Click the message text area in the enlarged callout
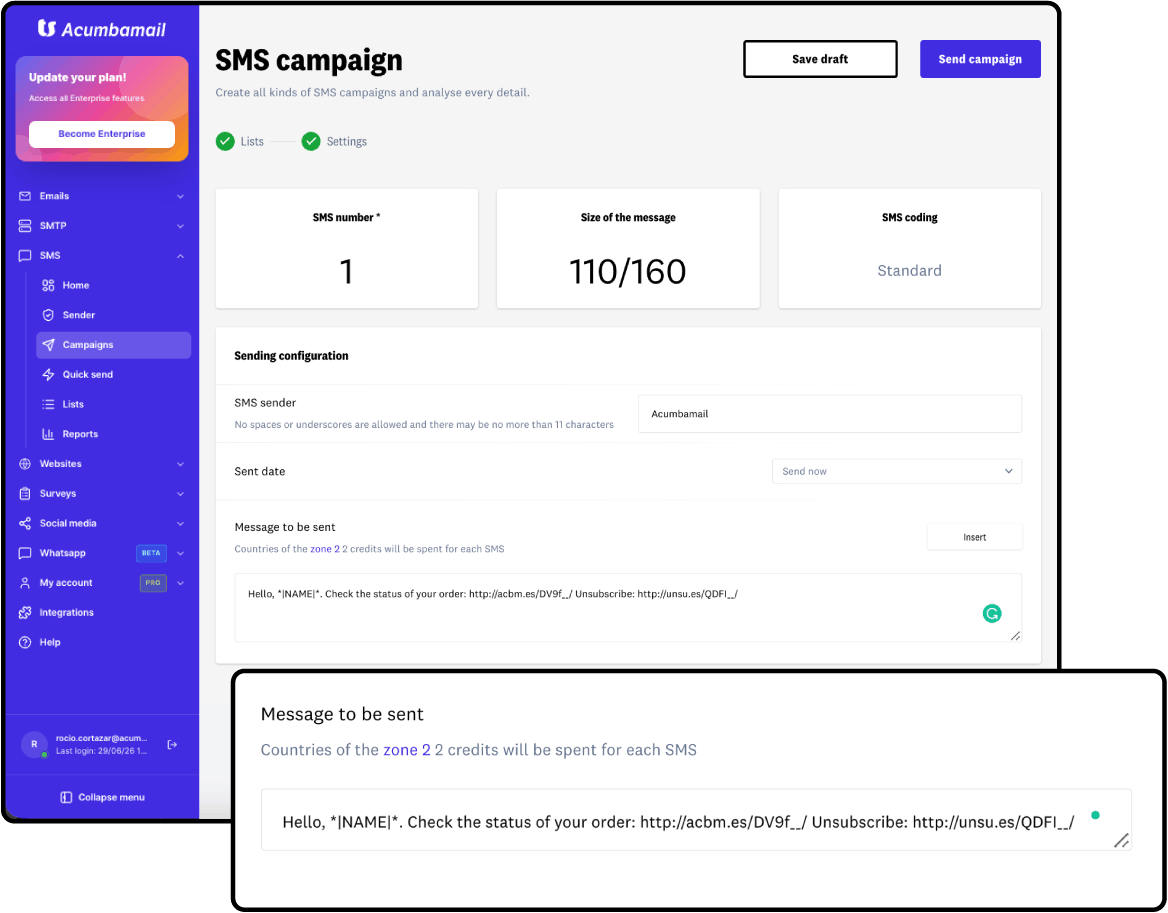Image resolution: width=1168 pixels, height=913 pixels. tap(696, 820)
